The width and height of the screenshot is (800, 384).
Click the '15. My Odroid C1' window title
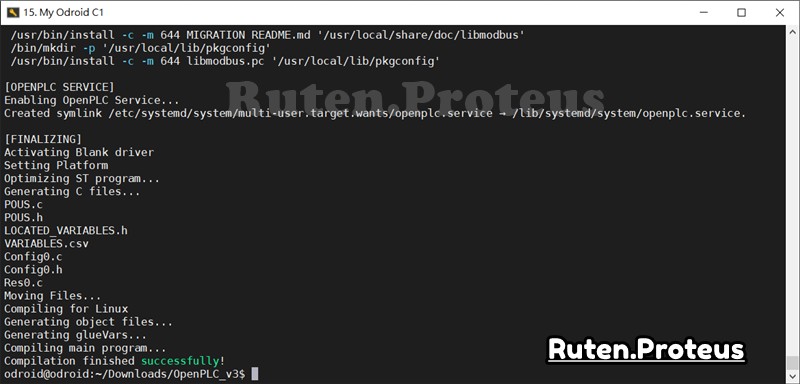(x=63, y=13)
